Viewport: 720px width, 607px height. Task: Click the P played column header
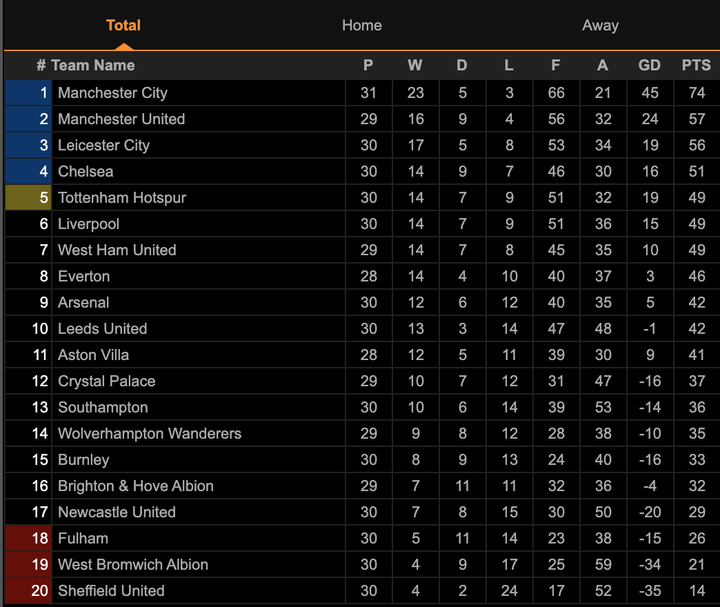[x=368, y=65]
